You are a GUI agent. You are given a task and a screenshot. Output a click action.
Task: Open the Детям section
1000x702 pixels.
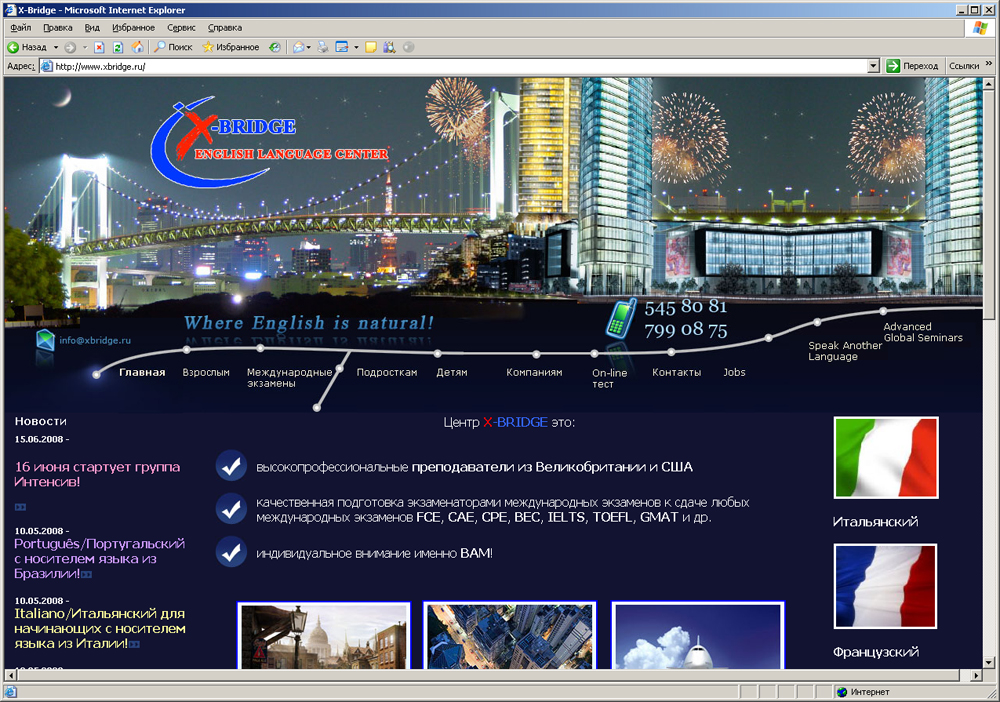[x=452, y=372]
